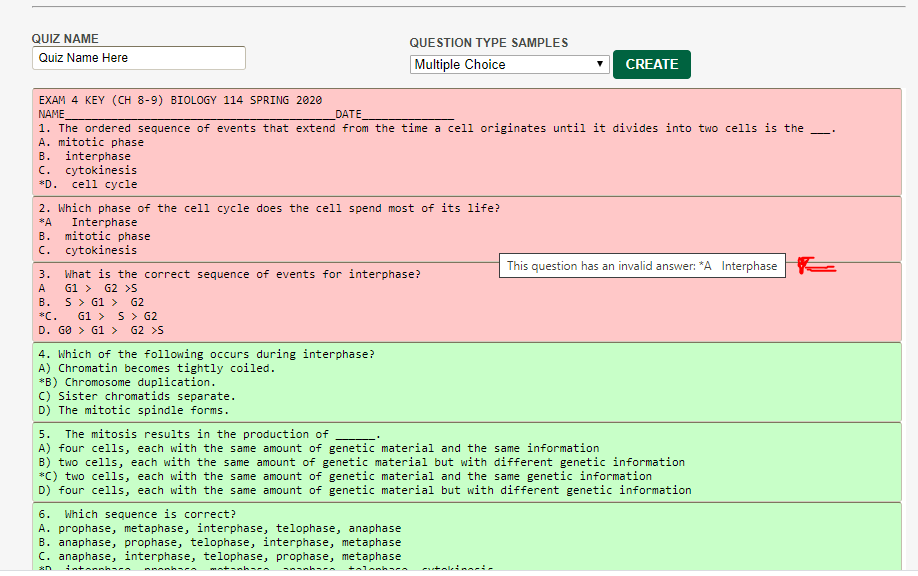Click the invalid answer warning tooltip
Viewport: 918px width, 576px height.
[643, 265]
